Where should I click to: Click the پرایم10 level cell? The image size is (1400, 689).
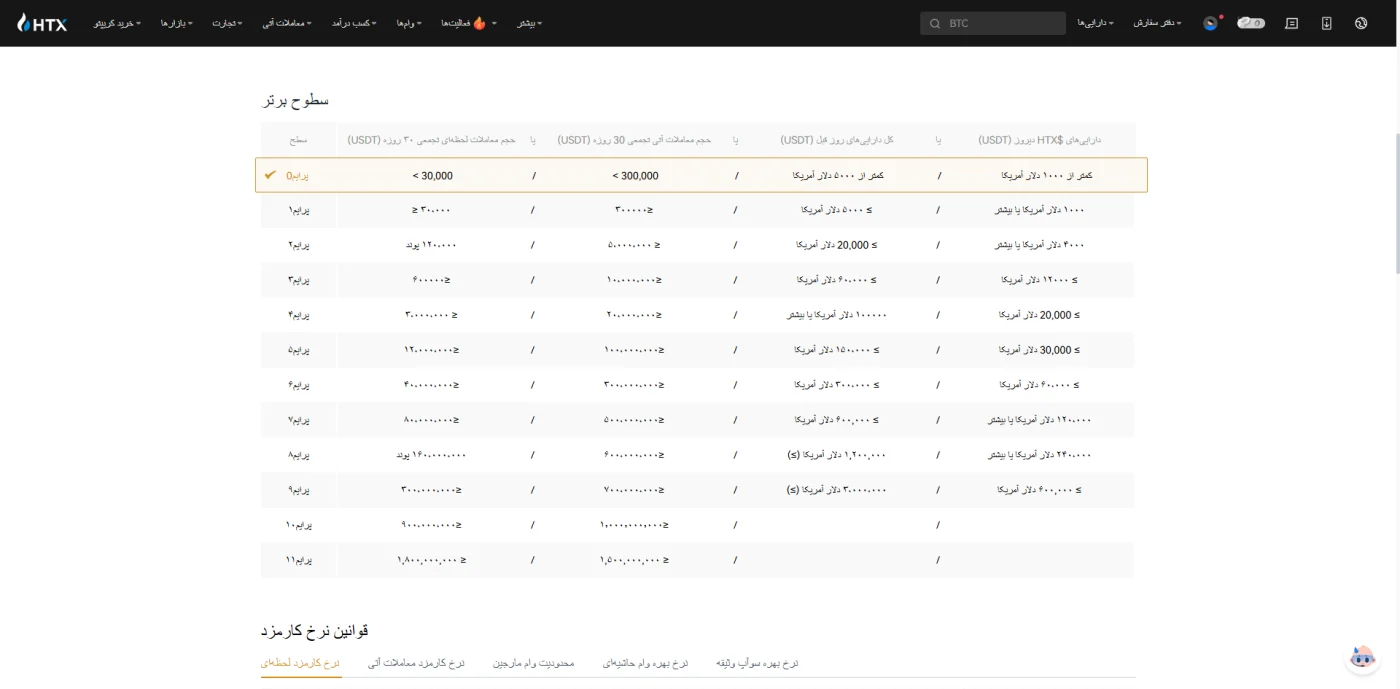(x=299, y=525)
